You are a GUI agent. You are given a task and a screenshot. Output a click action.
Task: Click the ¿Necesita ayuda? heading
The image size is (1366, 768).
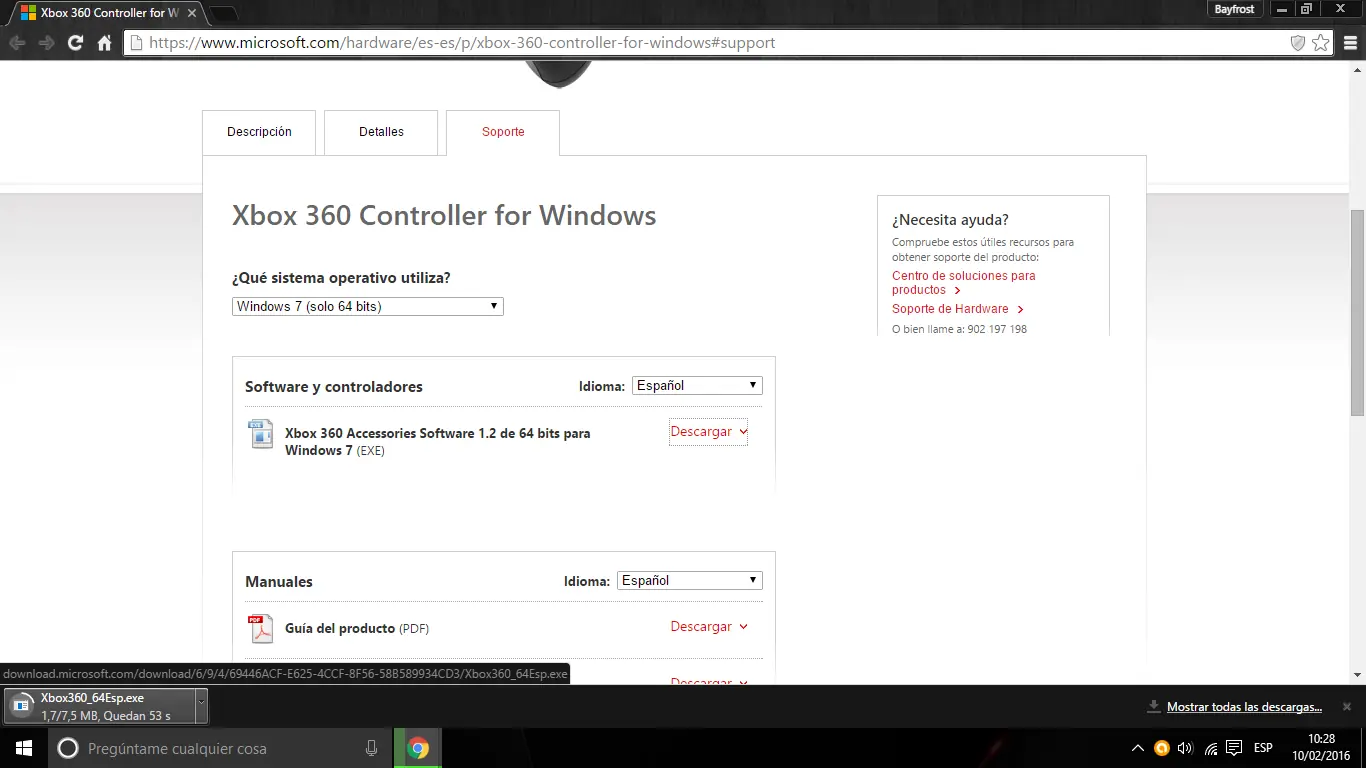(950, 220)
